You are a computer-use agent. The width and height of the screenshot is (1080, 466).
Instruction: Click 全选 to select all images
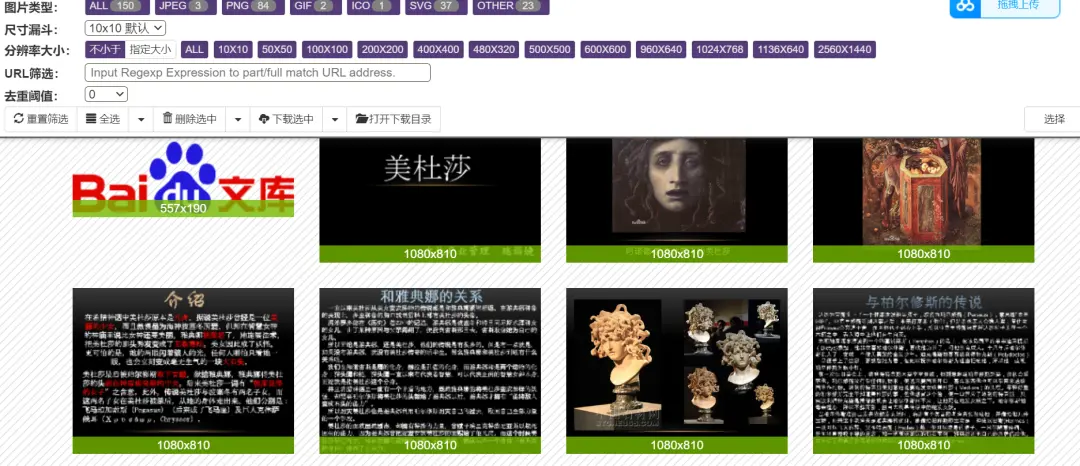[x=103, y=119]
